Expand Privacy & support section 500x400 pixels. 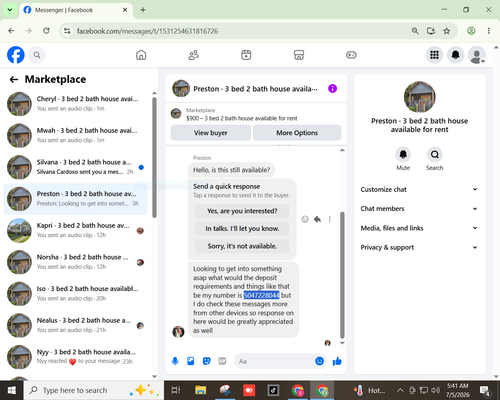[x=419, y=247]
